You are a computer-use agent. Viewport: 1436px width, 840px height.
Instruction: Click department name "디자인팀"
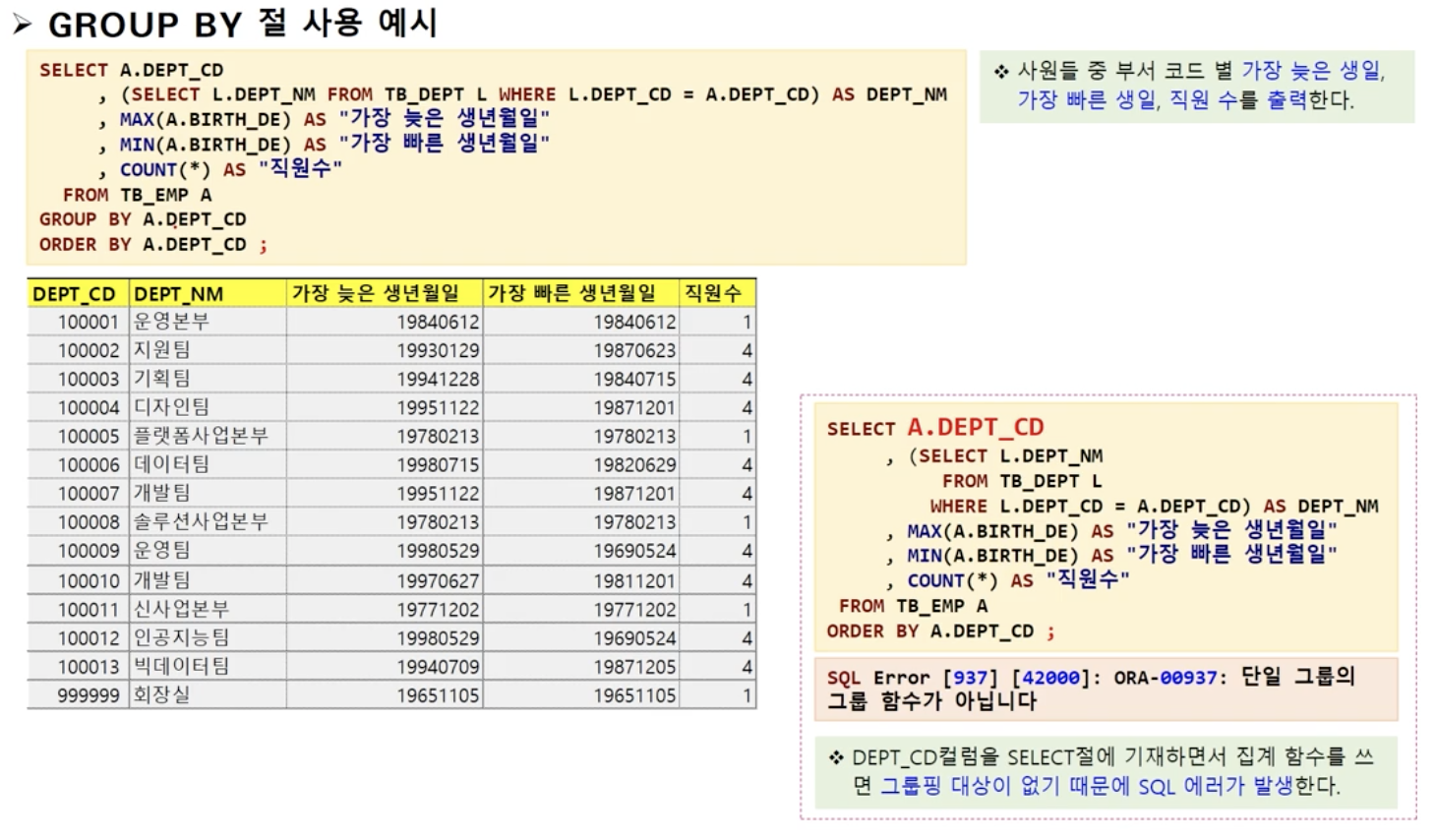171,406
